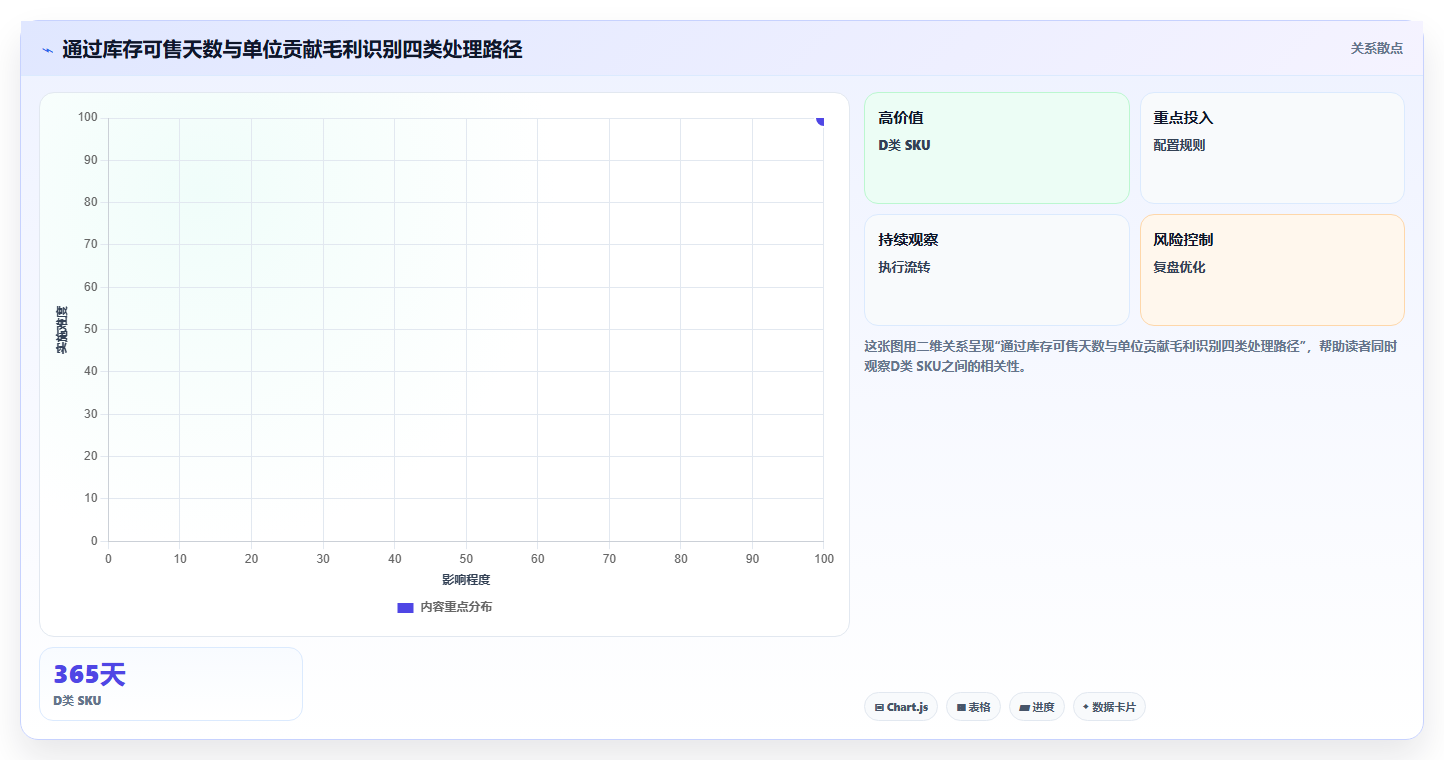Click the 数据卡片 tag
Image resolution: width=1444 pixels, height=760 pixels.
[1109, 707]
